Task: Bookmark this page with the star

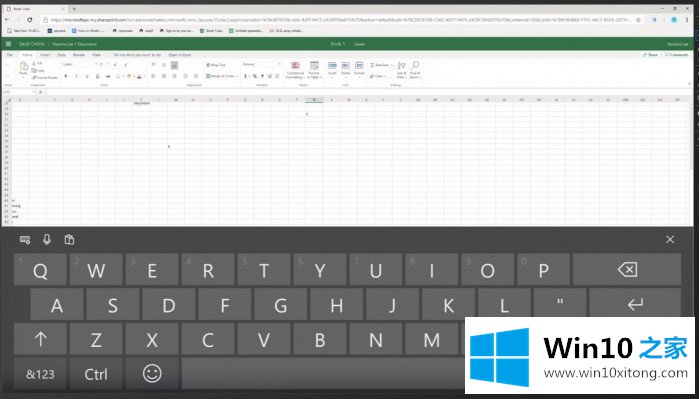Action: tap(638, 20)
